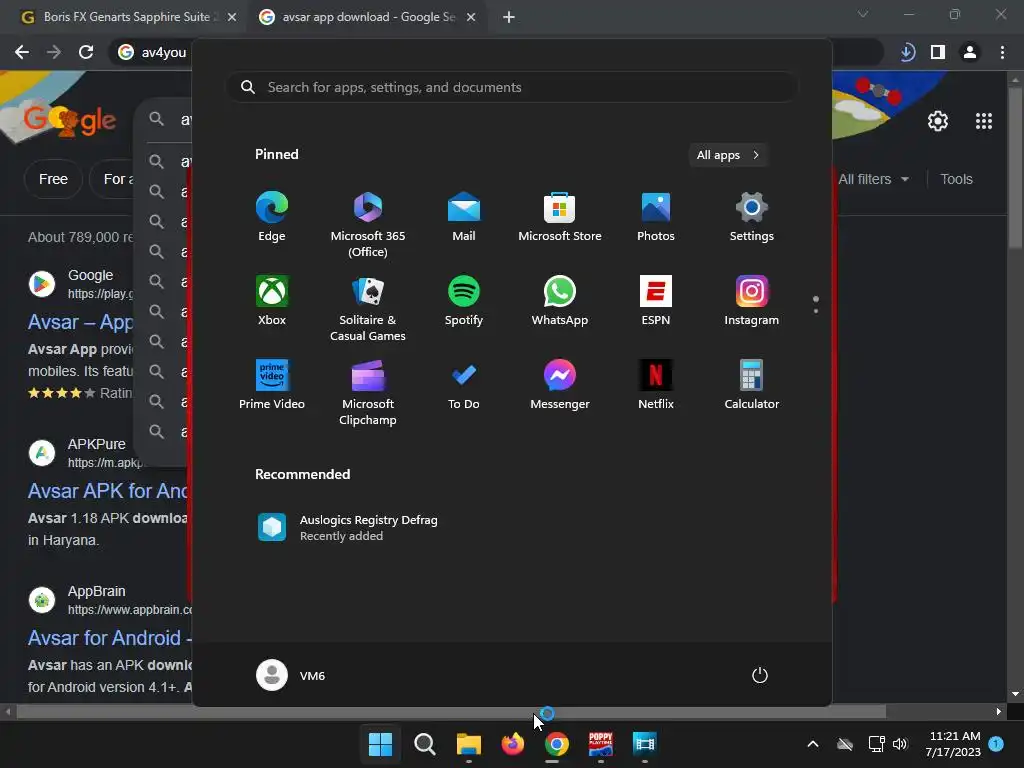Select the Free filter chip
1024x768 pixels.
click(53, 179)
